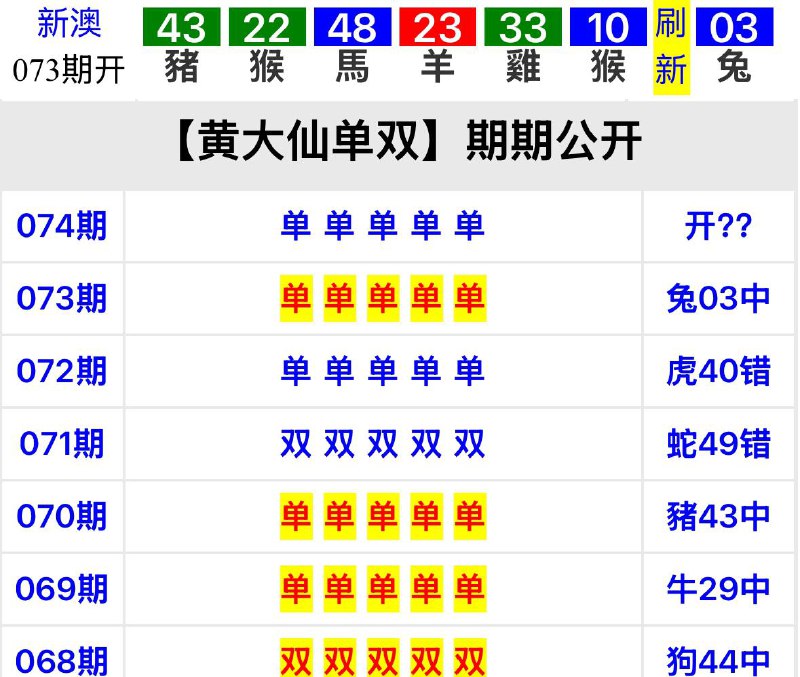
Task: Select the blue number ball 10
Action: coord(608,27)
